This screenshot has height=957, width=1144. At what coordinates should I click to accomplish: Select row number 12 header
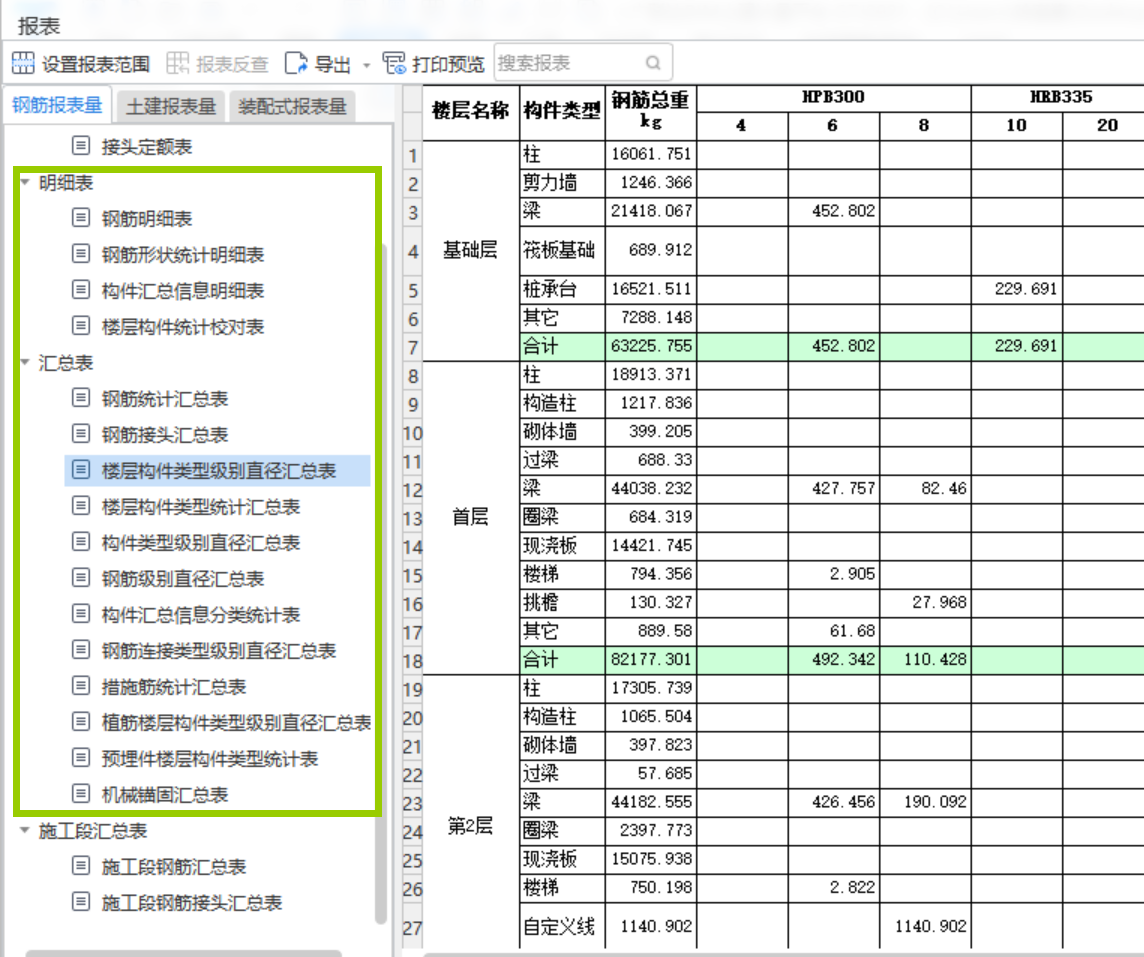413,489
